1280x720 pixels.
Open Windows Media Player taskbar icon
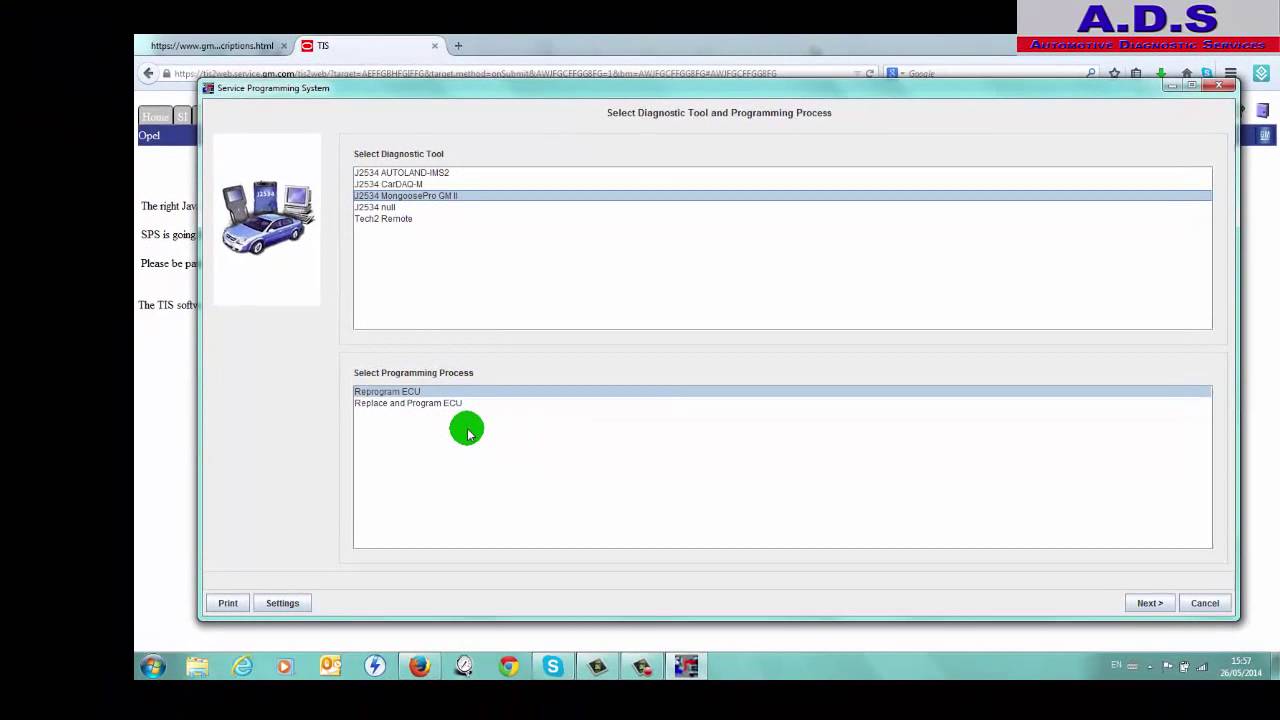pyautogui.click(x=285, y=666)
